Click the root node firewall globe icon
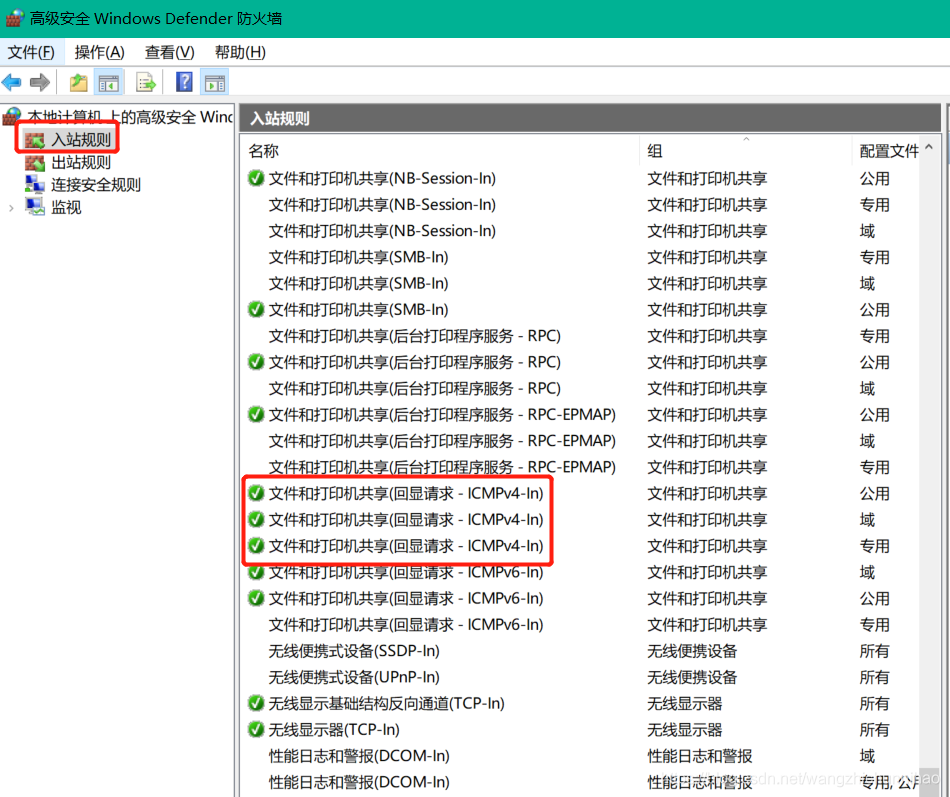The height and width of the screenshot is (797, 950). coord(12,116)
